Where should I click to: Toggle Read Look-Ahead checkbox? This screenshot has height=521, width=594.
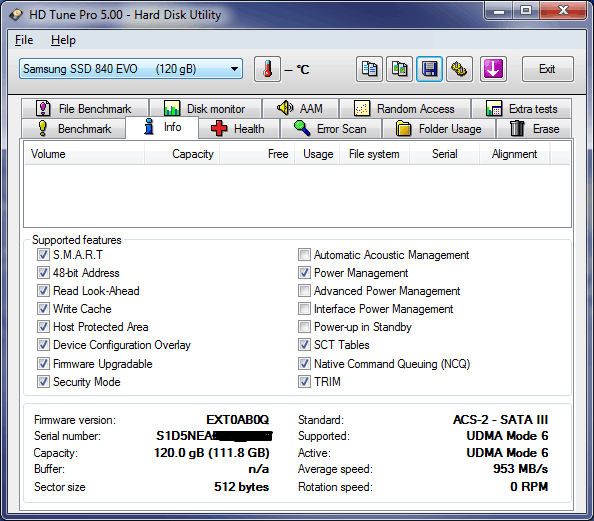click(x=43, y=291)
